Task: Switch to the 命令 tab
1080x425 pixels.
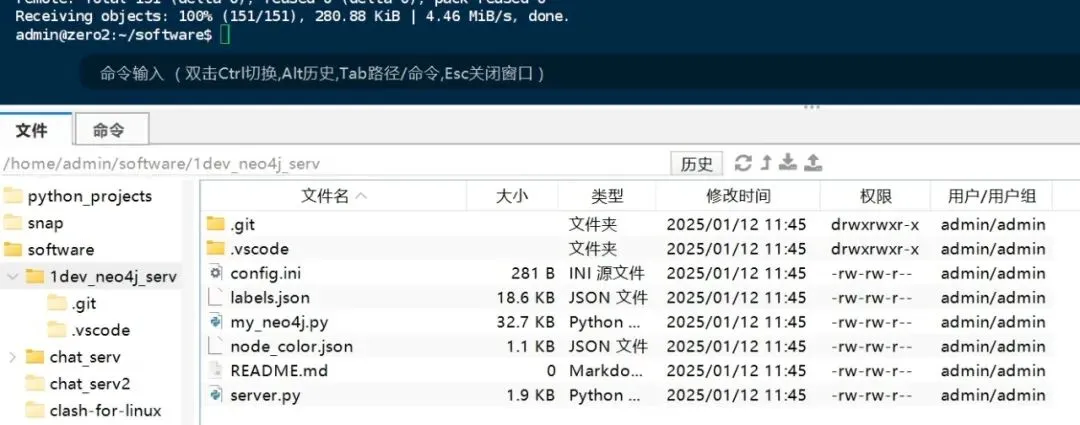Action: pos(109,130)
